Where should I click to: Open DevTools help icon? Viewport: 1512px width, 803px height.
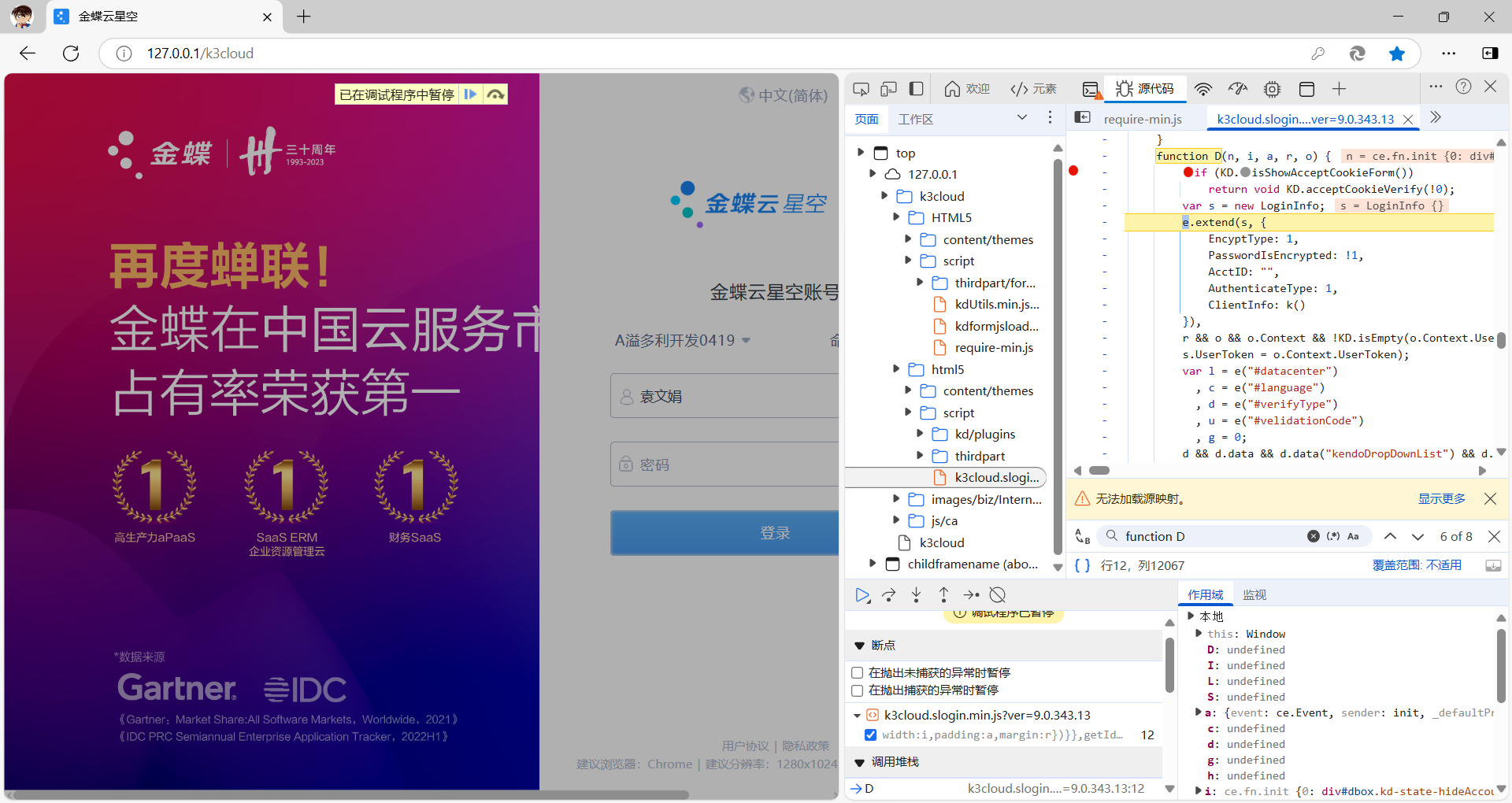1463,87
